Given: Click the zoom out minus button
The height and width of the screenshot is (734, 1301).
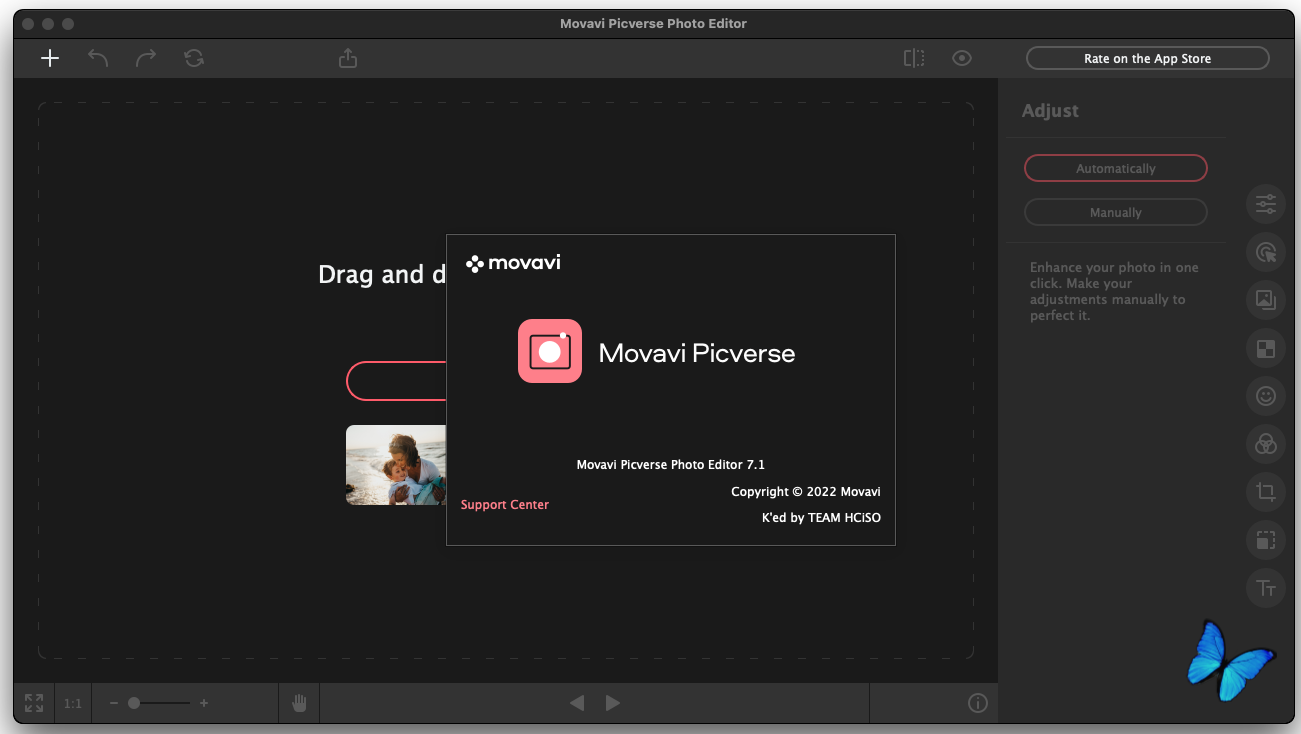Looking at the screenshot, I should coord(114,703).
